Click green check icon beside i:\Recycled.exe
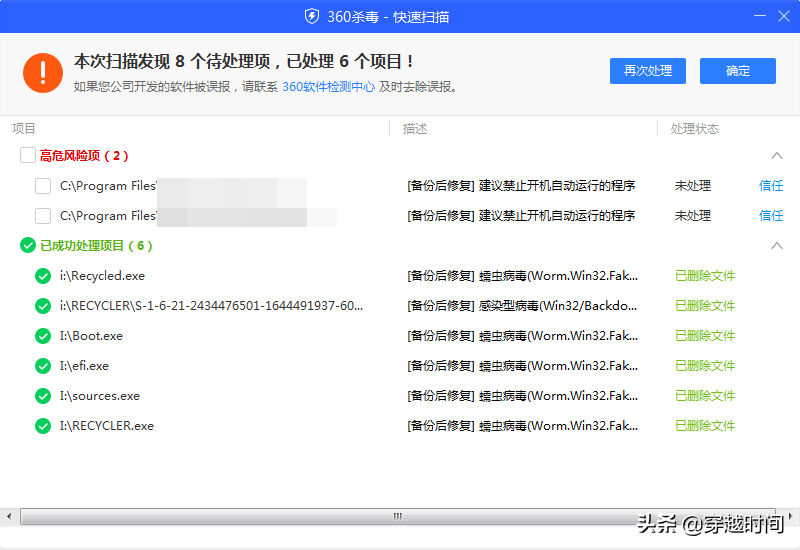The width and height of the screenshot is (800, 550). click(43, 276)
